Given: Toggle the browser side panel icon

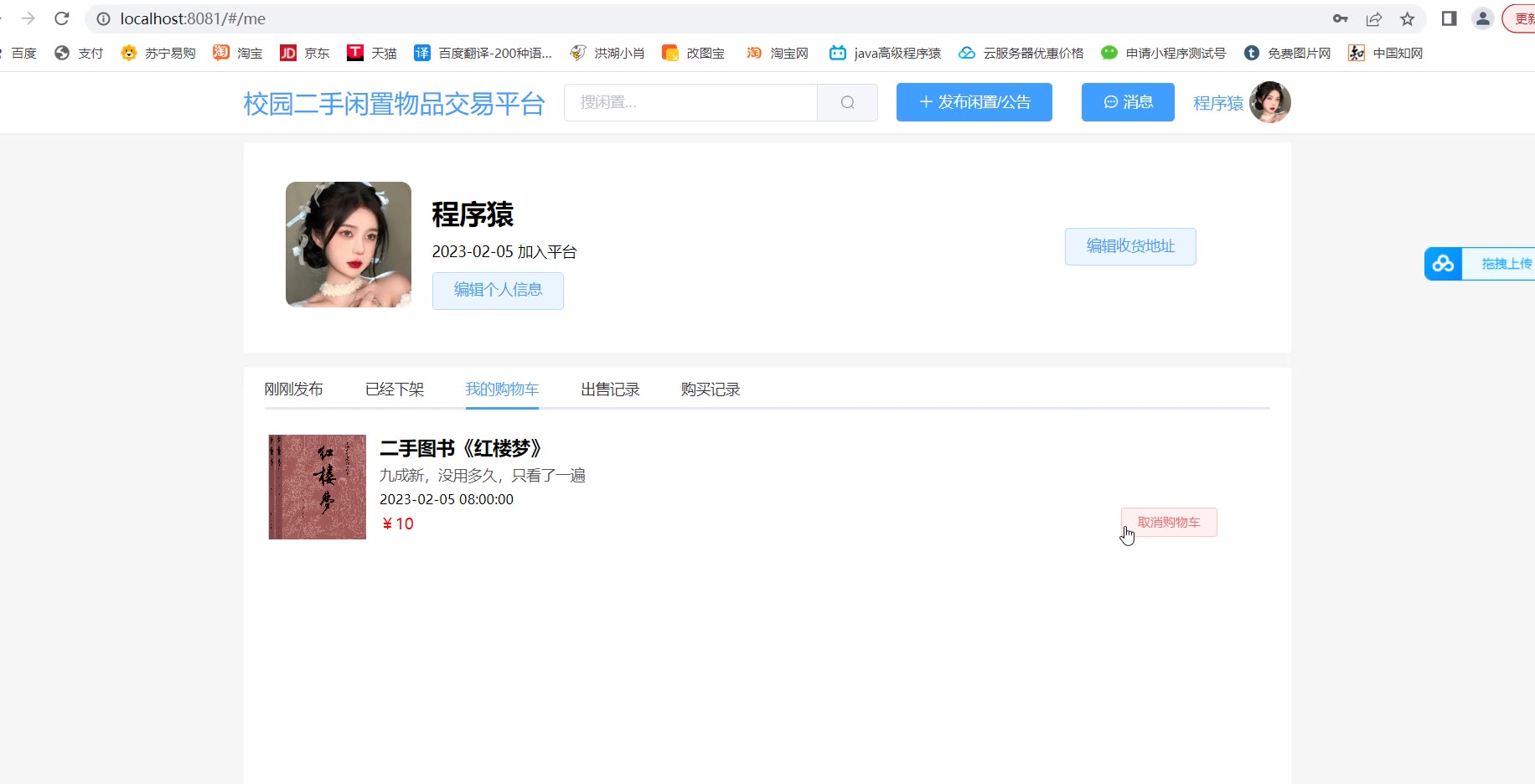Looking at the screenshot, I should click(1449, 18).
